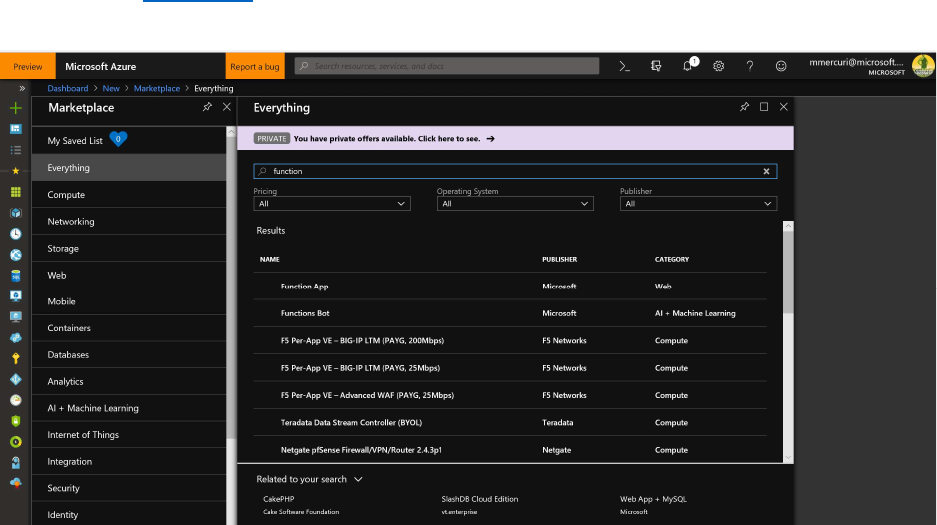Collapse the Related to your search section
This screenshot has width=937, height=525.
(358, 479)
